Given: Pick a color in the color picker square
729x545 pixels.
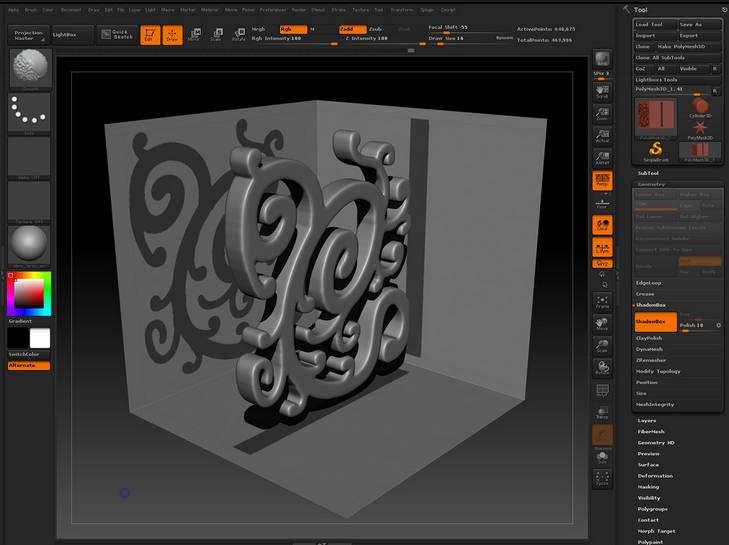Looking at the screenshot, I should point(29,293).
